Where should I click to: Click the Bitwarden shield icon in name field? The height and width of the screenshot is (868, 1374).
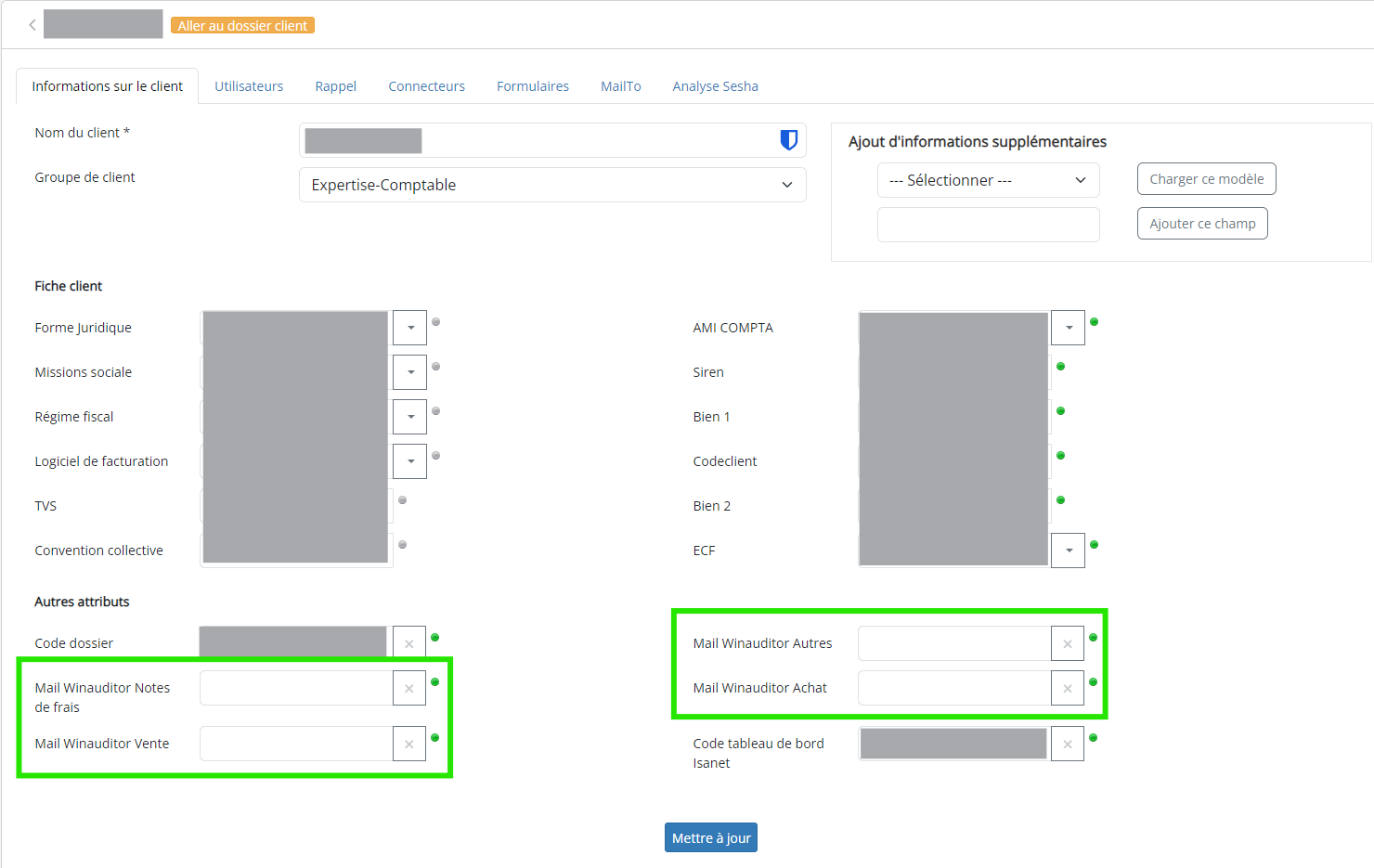(788, 140)
